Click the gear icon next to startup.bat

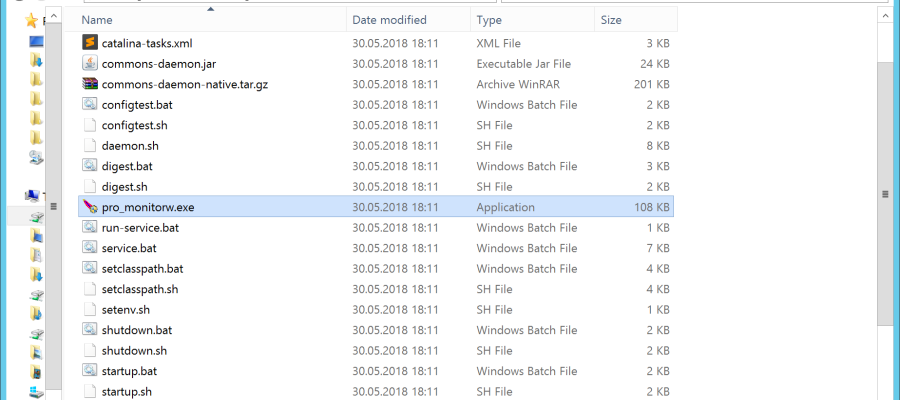(90, 371)
